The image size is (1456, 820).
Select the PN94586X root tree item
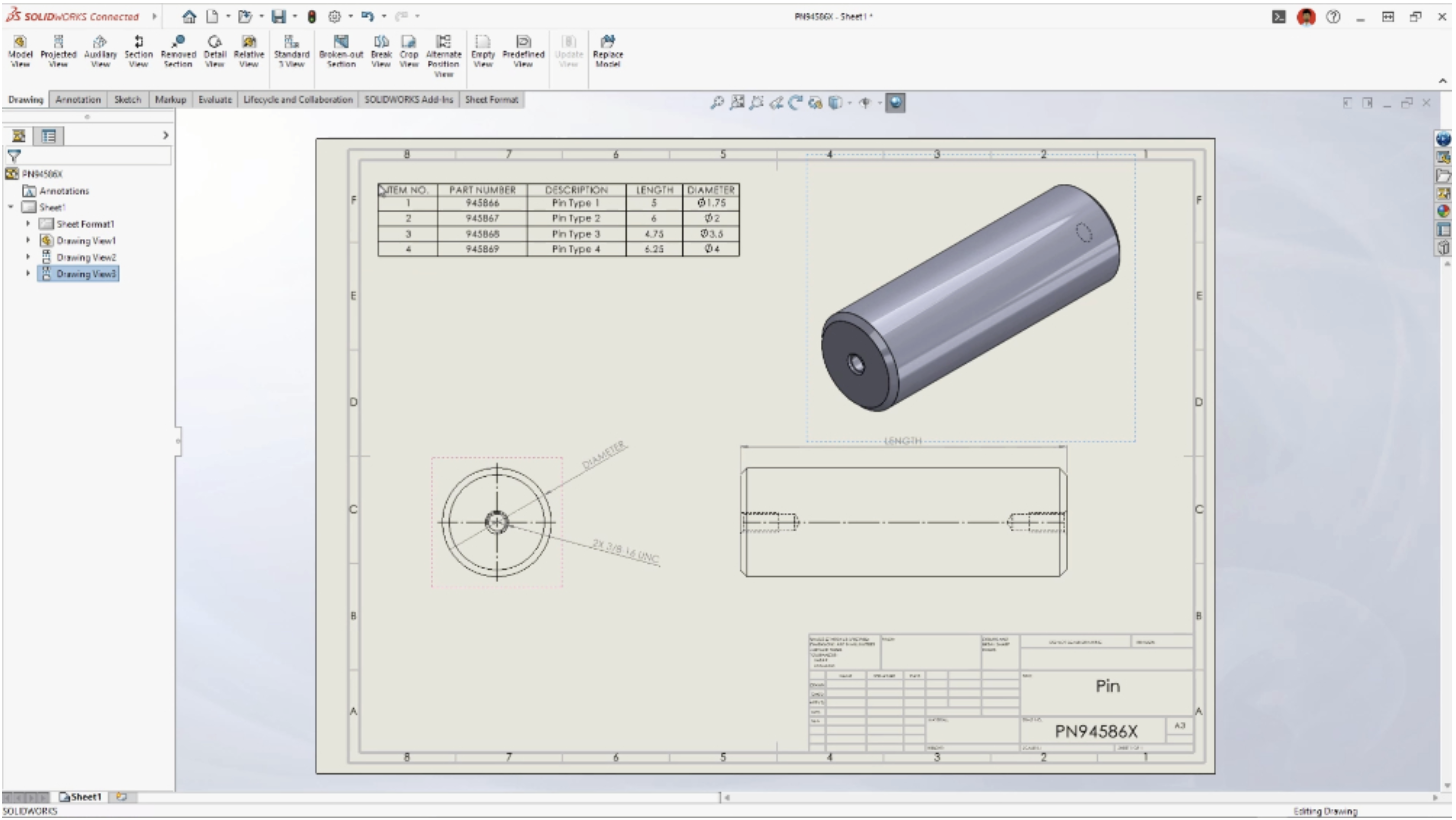click(x=35, y=173)
